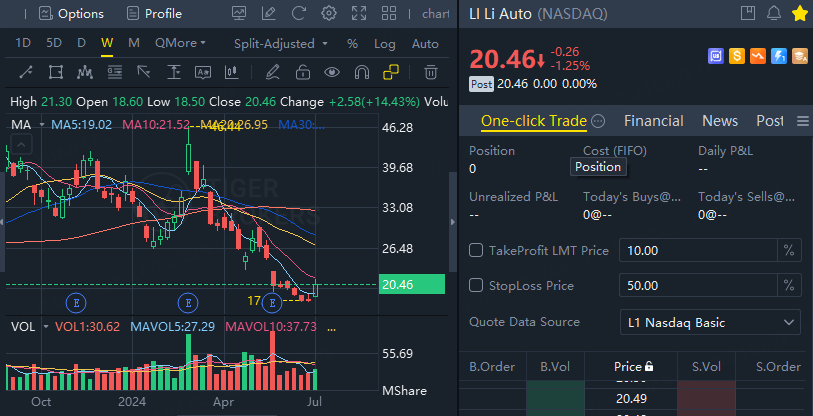This screenshot has height=416, width=813.
Task: Expand the VOL indicator dropdown arrow
Action: [46, 327]
